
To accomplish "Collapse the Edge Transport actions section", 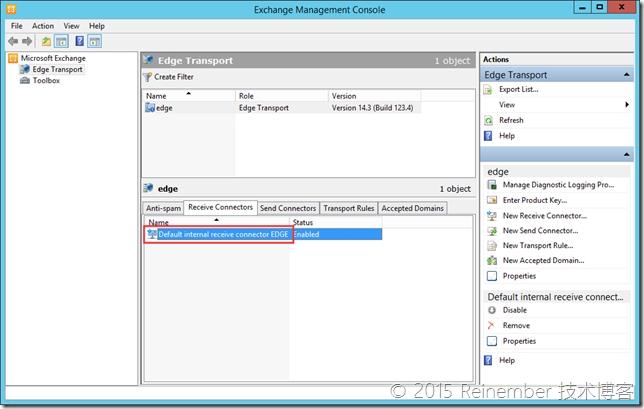I will click(x=626, y=74).
